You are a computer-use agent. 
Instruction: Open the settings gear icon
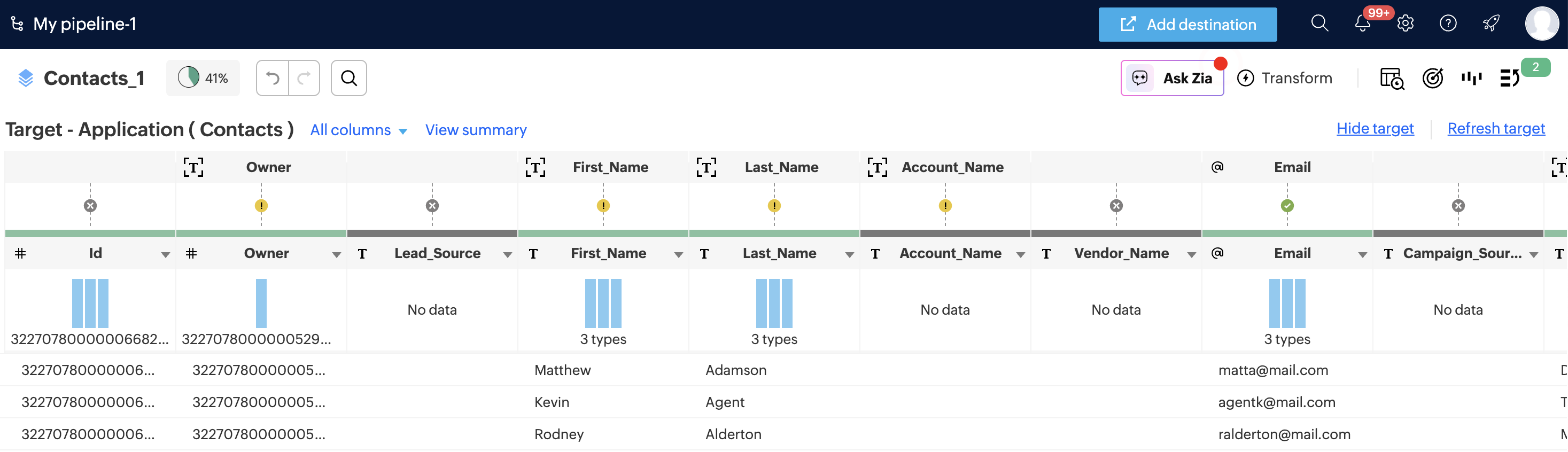coord(1405,24)
